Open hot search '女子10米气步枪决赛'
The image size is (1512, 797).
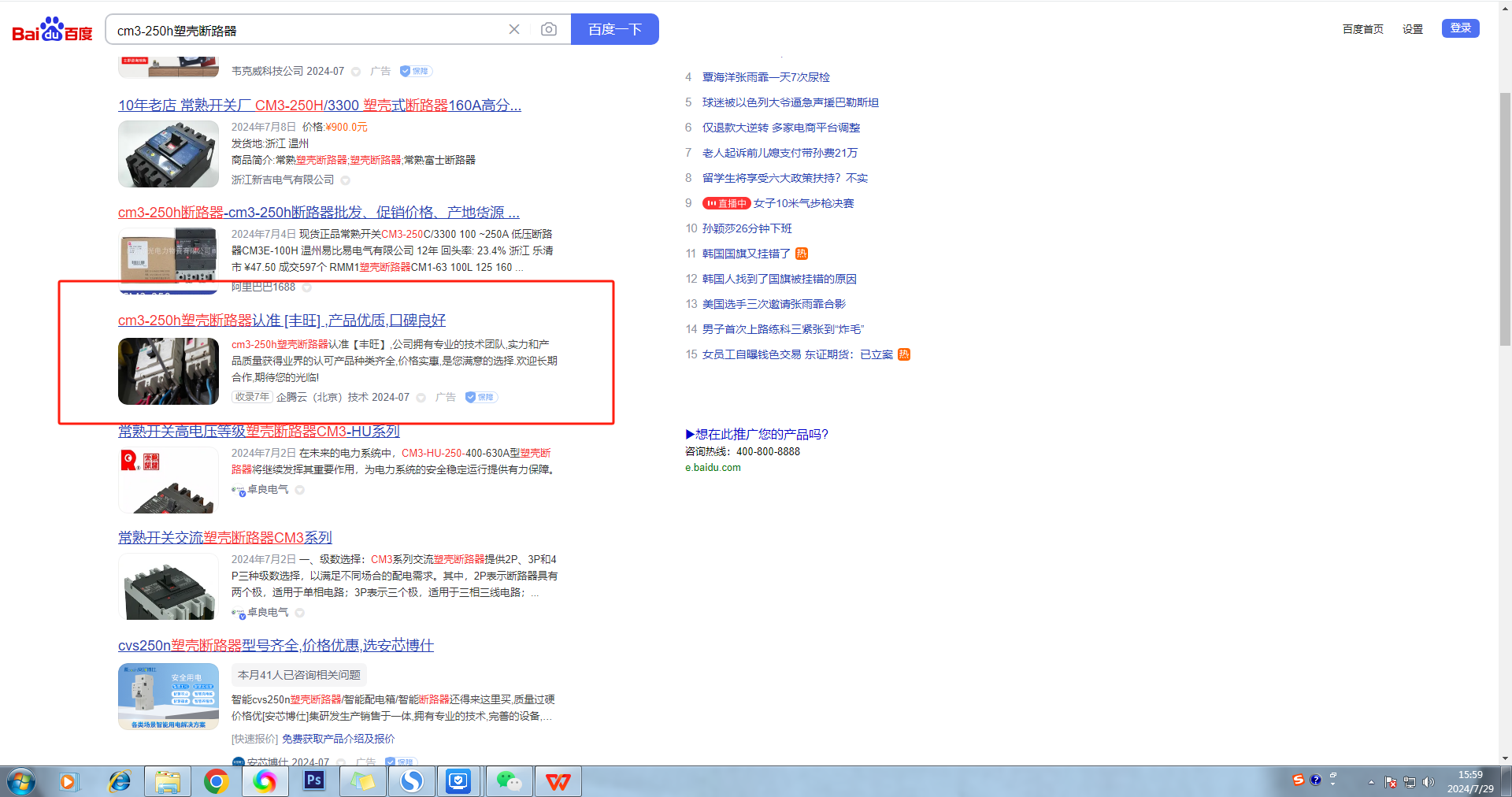[x=804, y=203]
